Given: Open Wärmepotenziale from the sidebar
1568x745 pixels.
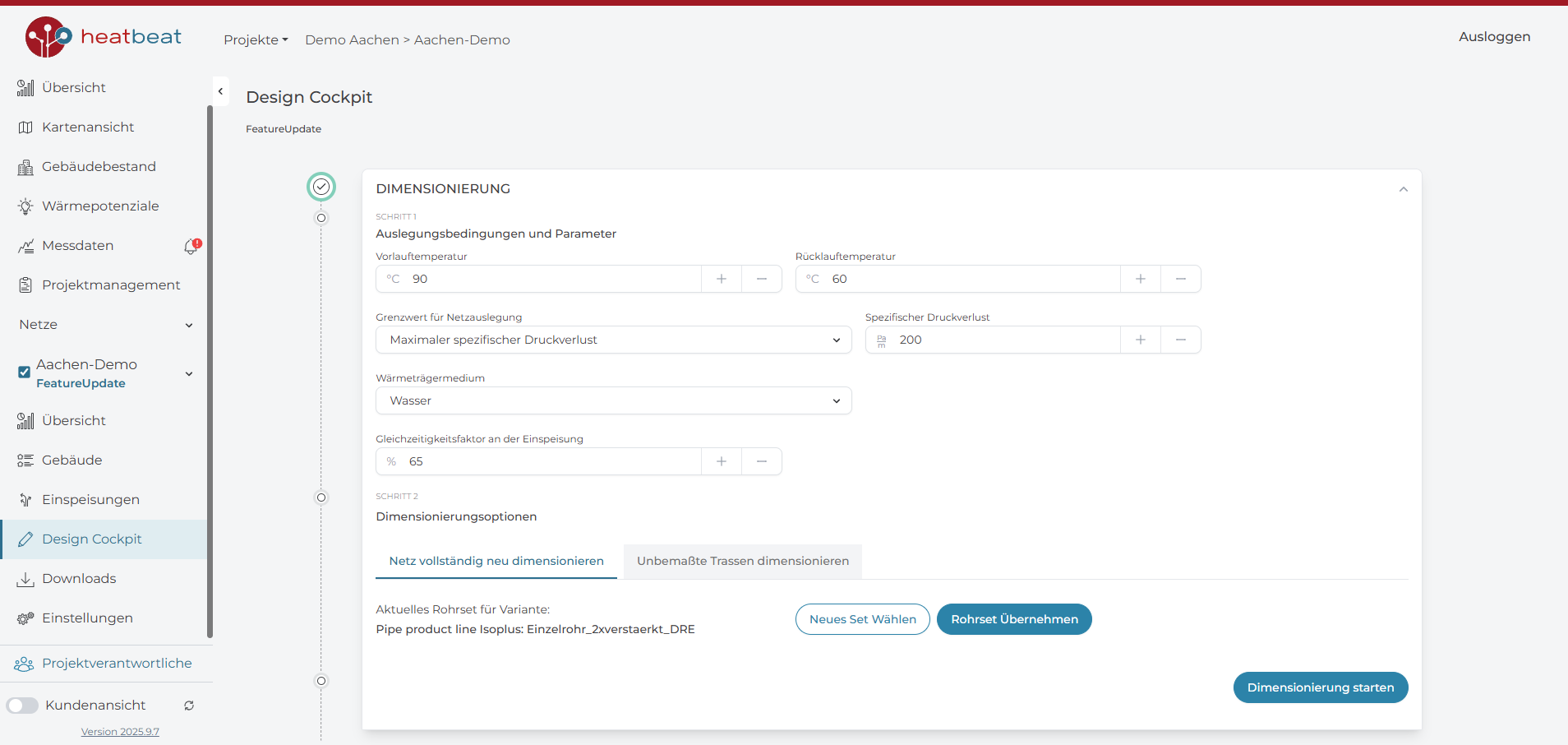Looking at the screenshot, I should 99,206.
